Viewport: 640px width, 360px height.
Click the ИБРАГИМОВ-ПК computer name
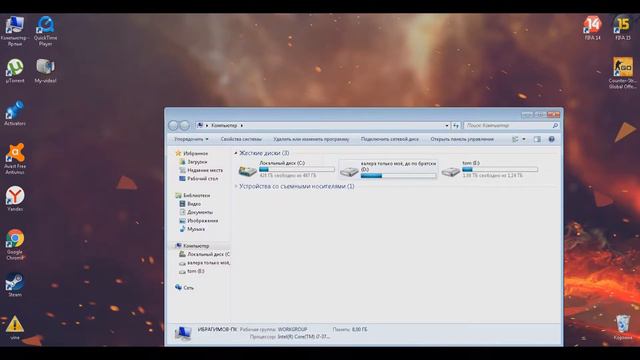click(217, 329)
